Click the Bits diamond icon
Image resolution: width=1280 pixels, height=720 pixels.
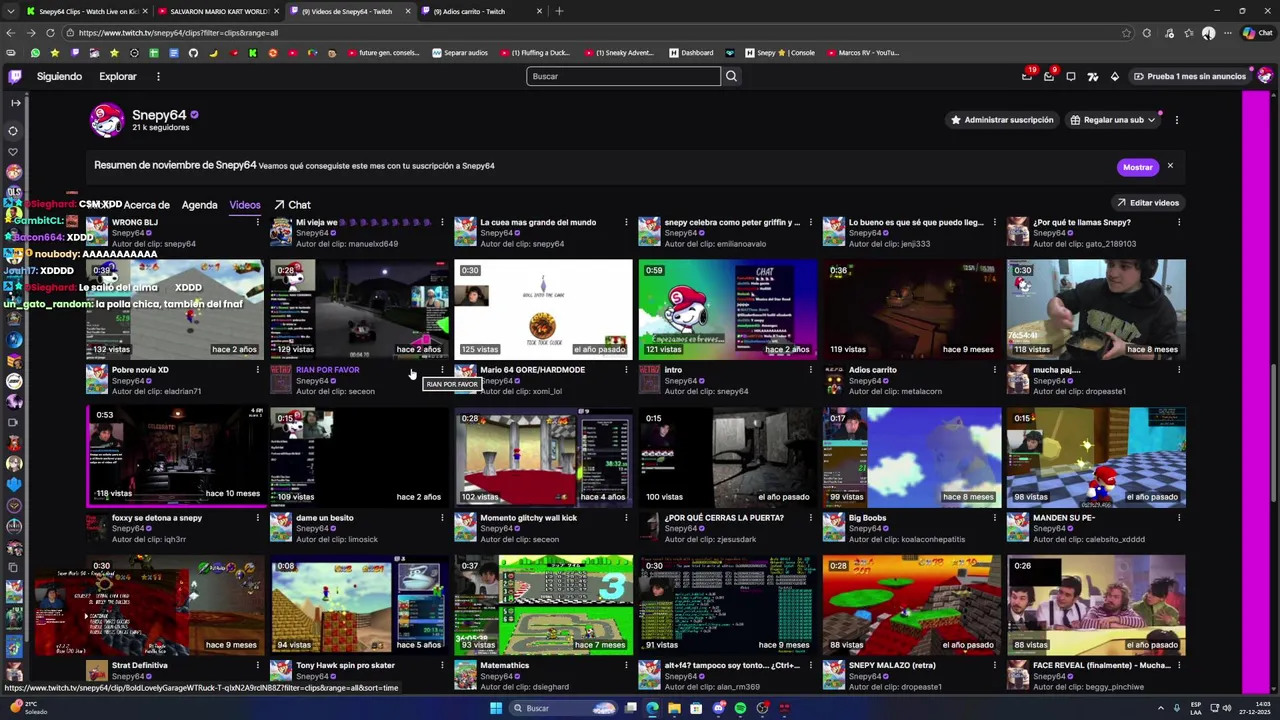(1115, 76)
